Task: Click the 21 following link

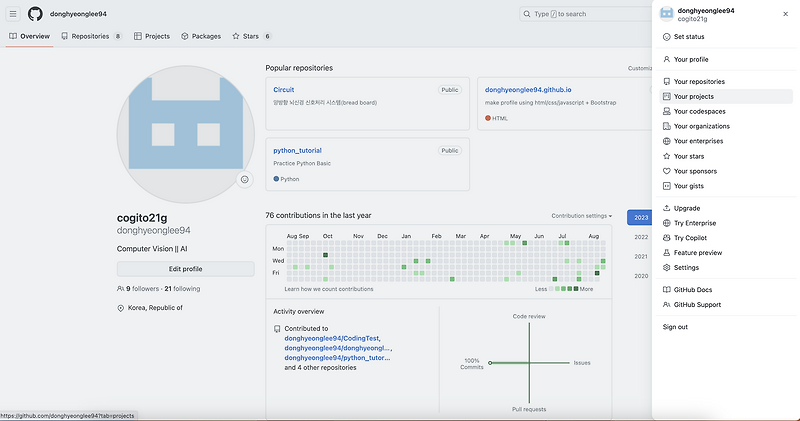Action: point(182,289)
